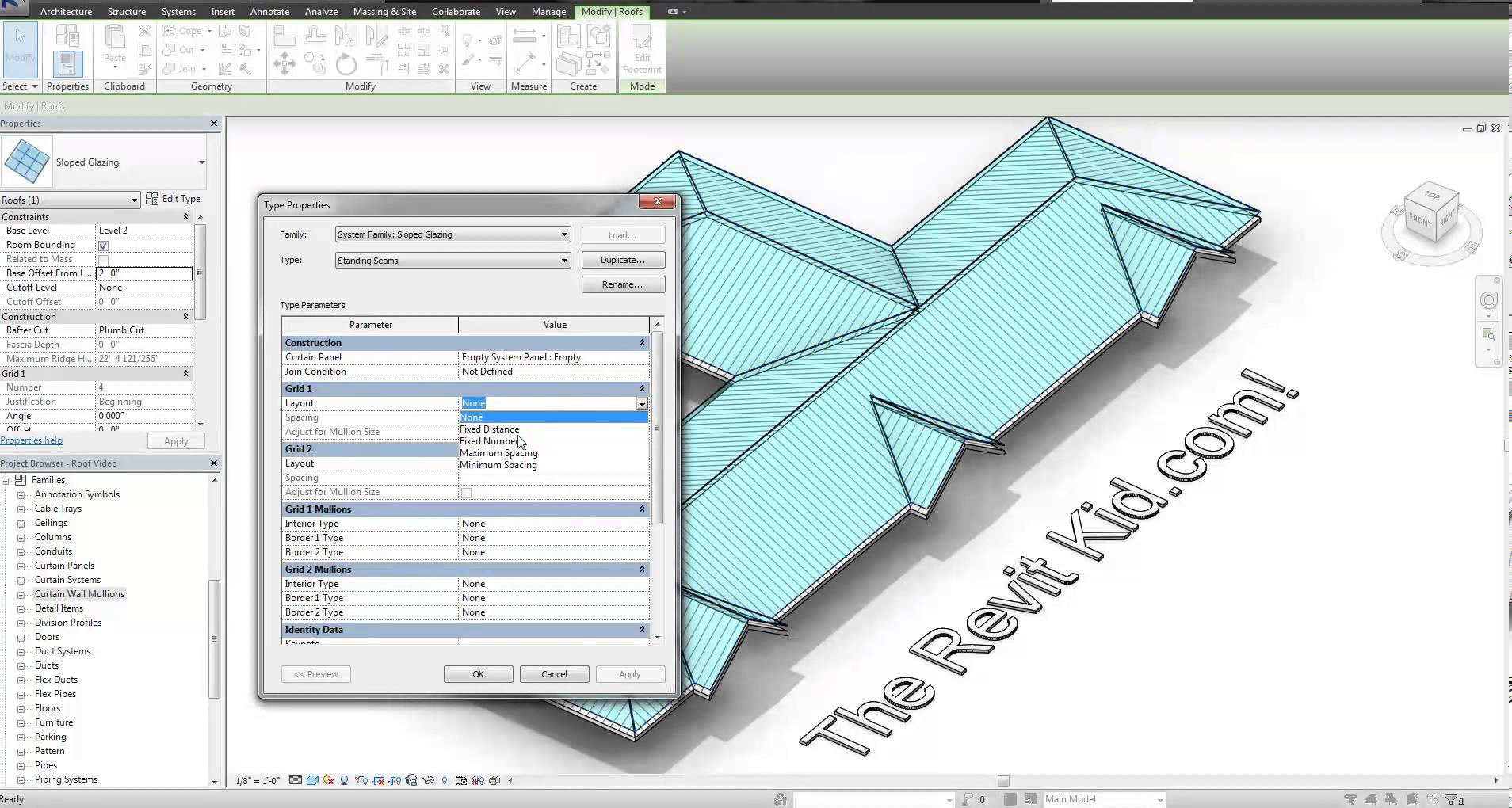Open Detail Level in view control bar
This screenshot has width=1512, height=808.
pyautogui.click(x=296, y=780)
